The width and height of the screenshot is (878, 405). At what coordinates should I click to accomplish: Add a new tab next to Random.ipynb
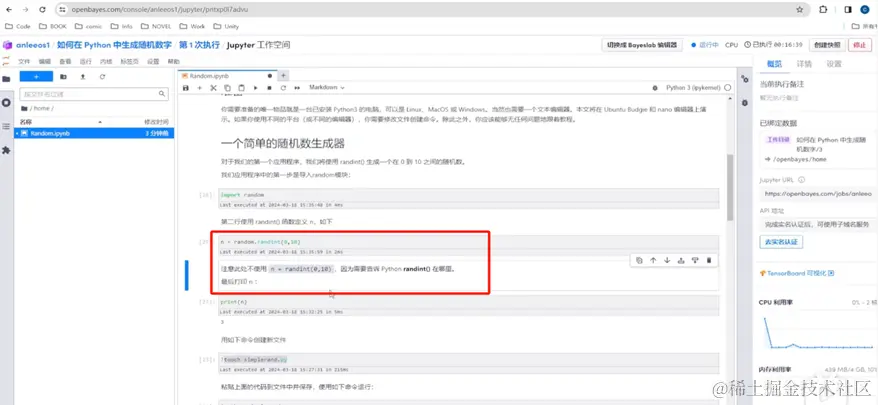(283, 75)
